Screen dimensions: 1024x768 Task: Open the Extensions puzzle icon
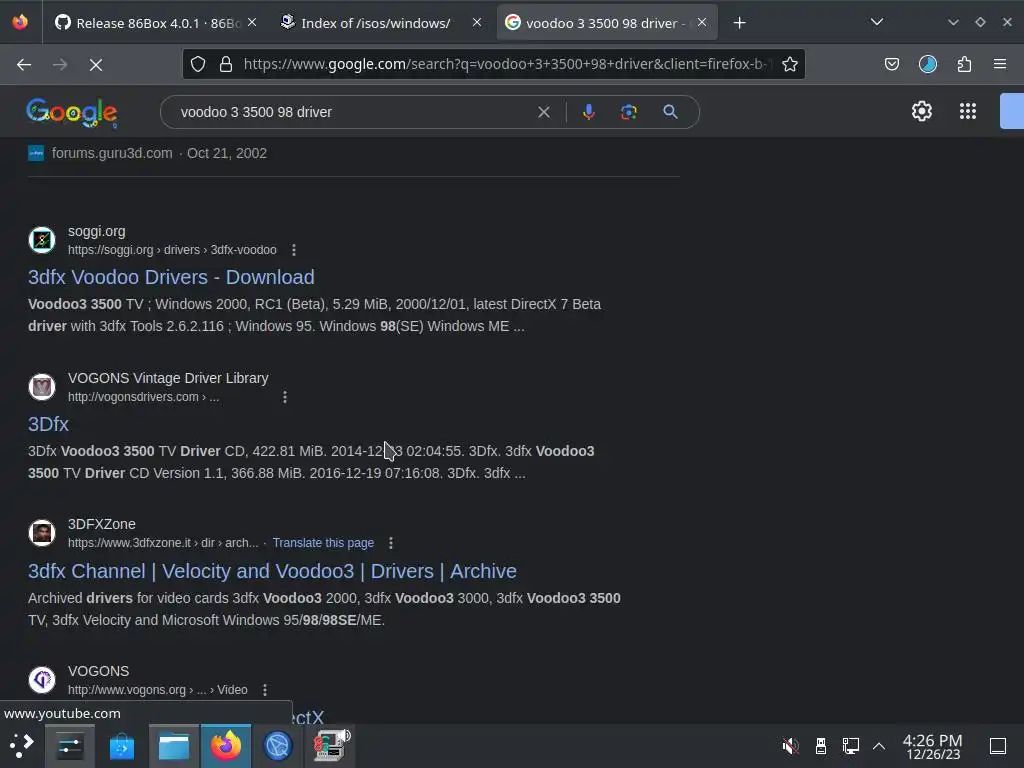[x=964, y=64]
